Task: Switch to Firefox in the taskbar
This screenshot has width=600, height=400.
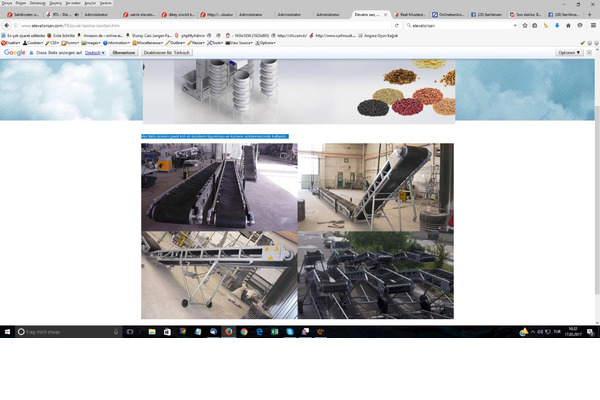Action: point(228,332)
